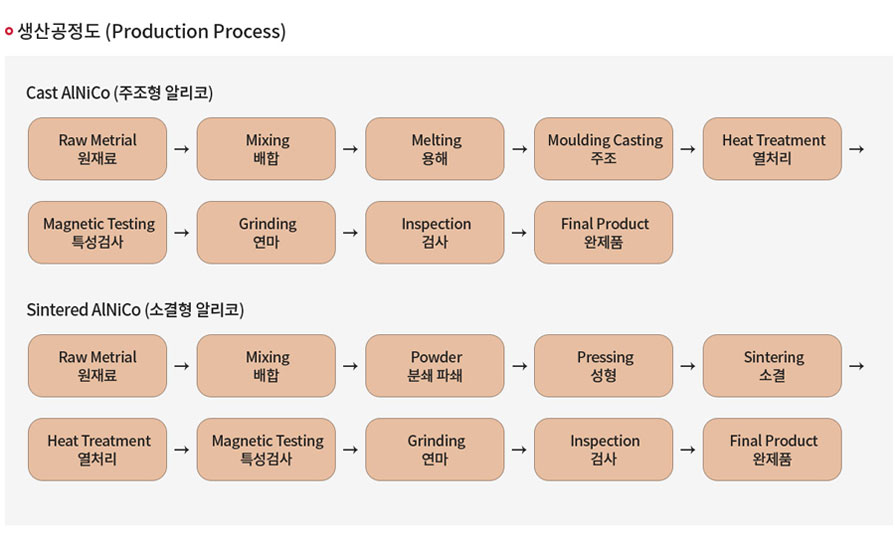Click arrow after the Sintering box
Image resolution: width=895 pixels, height=546 pixels.
[856, 366]
